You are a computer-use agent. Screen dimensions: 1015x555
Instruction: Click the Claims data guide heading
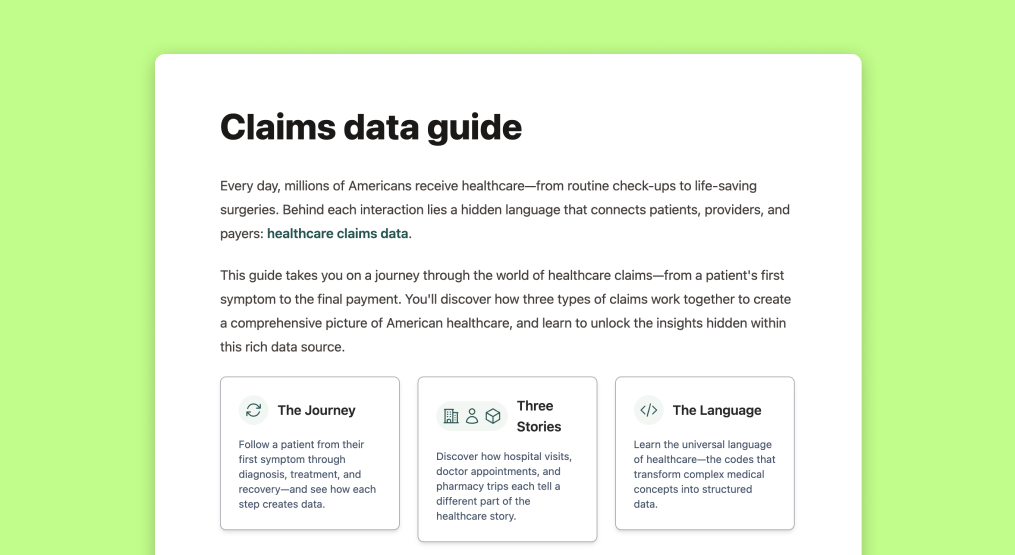[x=370, y=127]
